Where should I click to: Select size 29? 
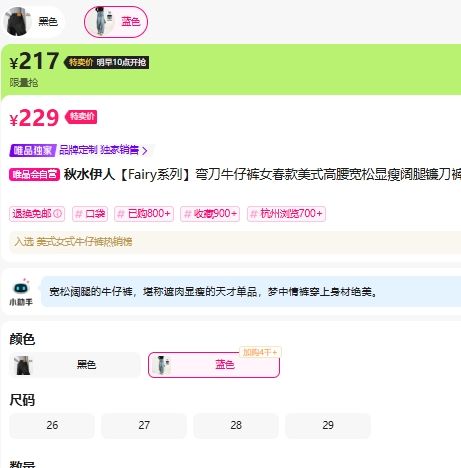click(x=328, y=426)
